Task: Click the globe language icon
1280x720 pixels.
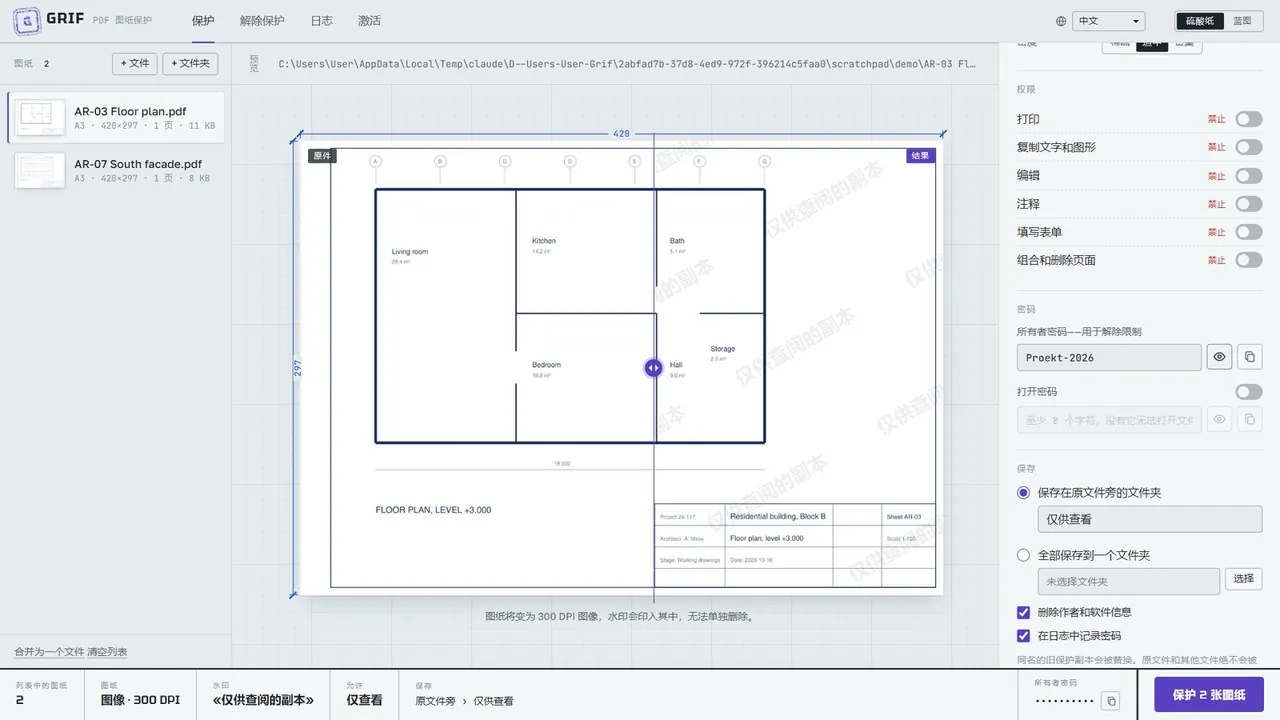Action: pyautogui.click(x=1061, y=21)
